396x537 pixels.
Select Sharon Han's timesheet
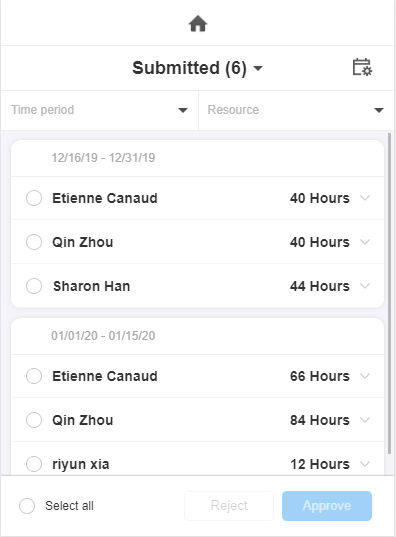(34, 286)
